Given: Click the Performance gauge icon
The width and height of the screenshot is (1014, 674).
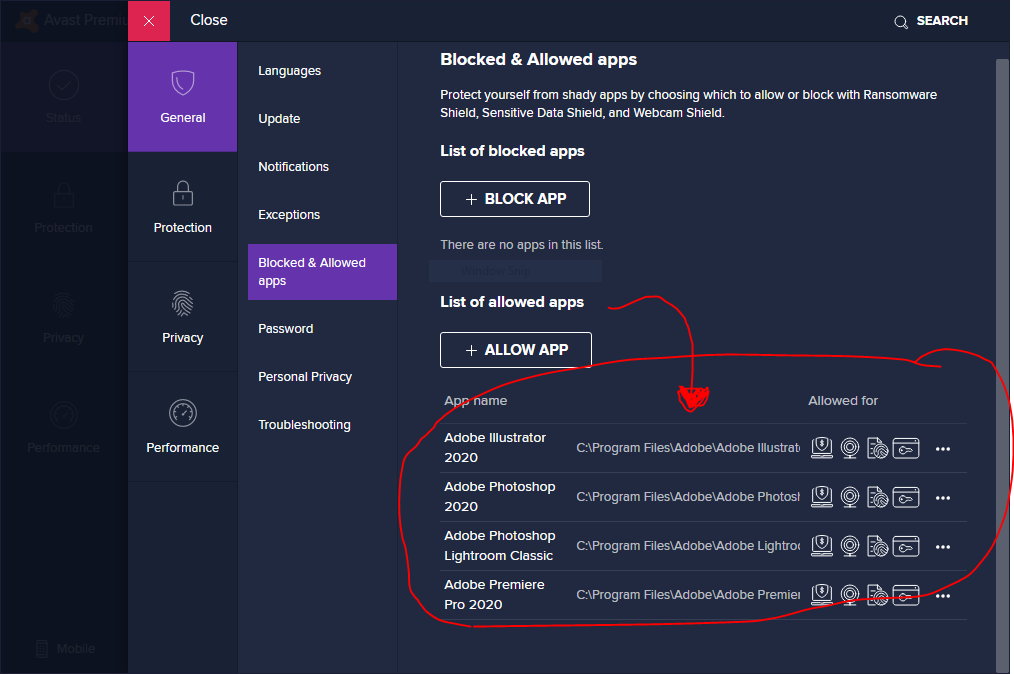Looking at the screenshot, I should coord(183,413).
